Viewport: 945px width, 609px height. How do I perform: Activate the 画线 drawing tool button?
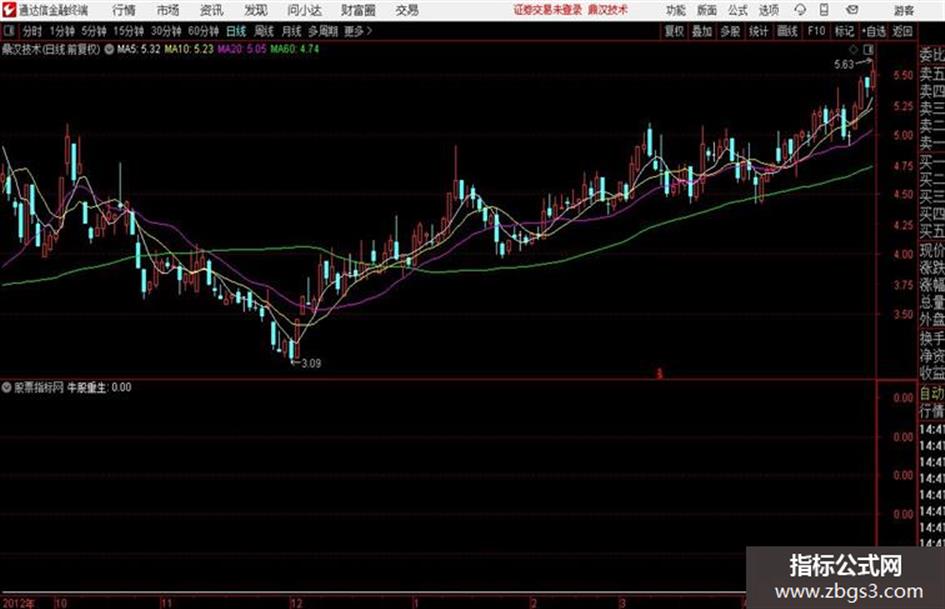tap(787, 31)
